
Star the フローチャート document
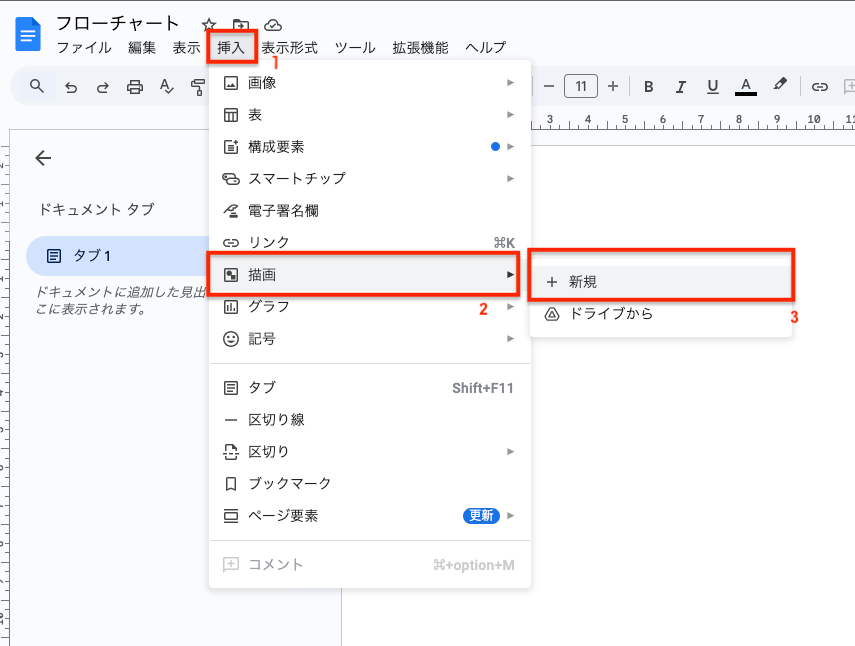(x=208, y=23)
